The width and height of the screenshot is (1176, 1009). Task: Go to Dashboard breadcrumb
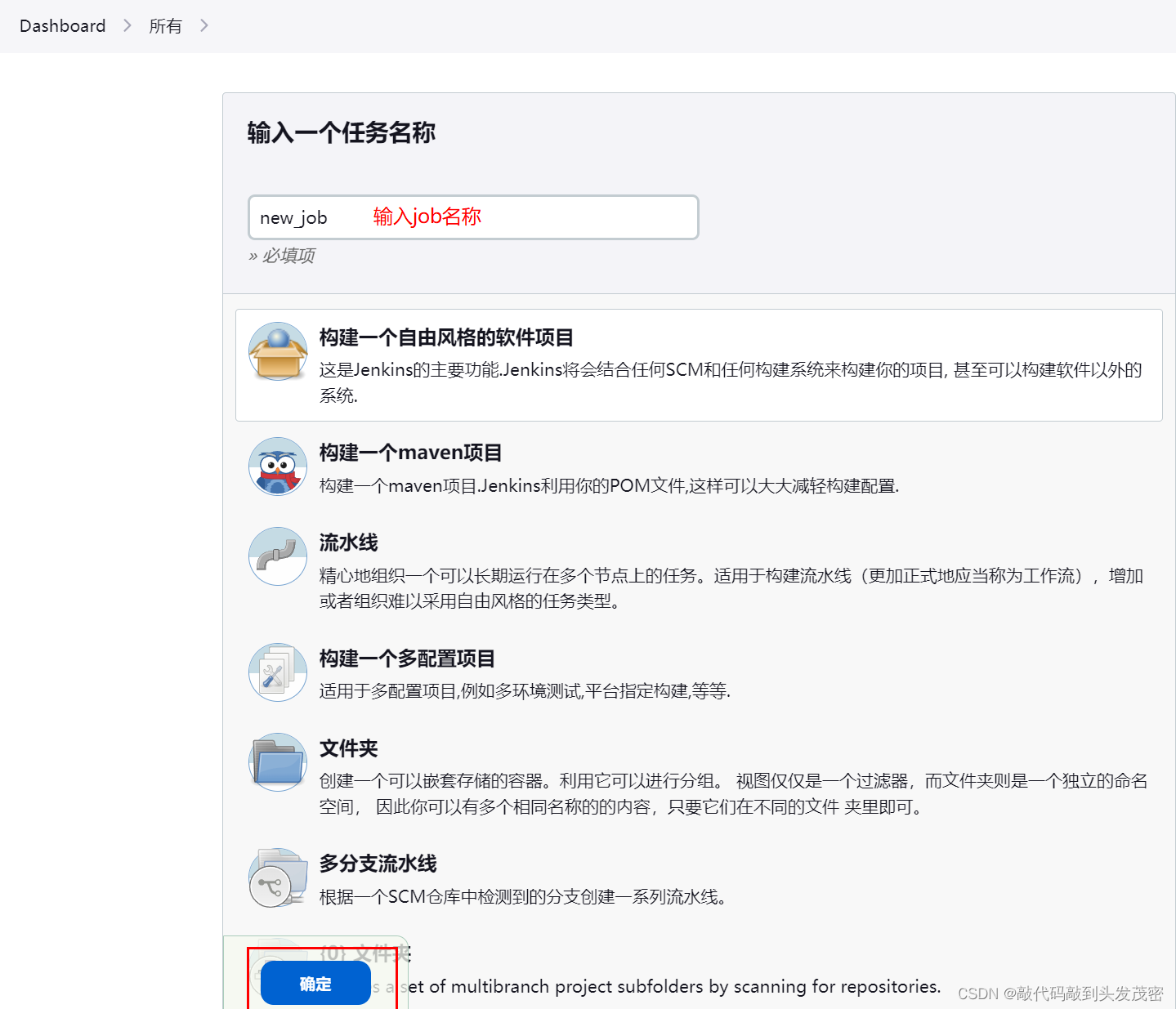[x=63, y=26]
